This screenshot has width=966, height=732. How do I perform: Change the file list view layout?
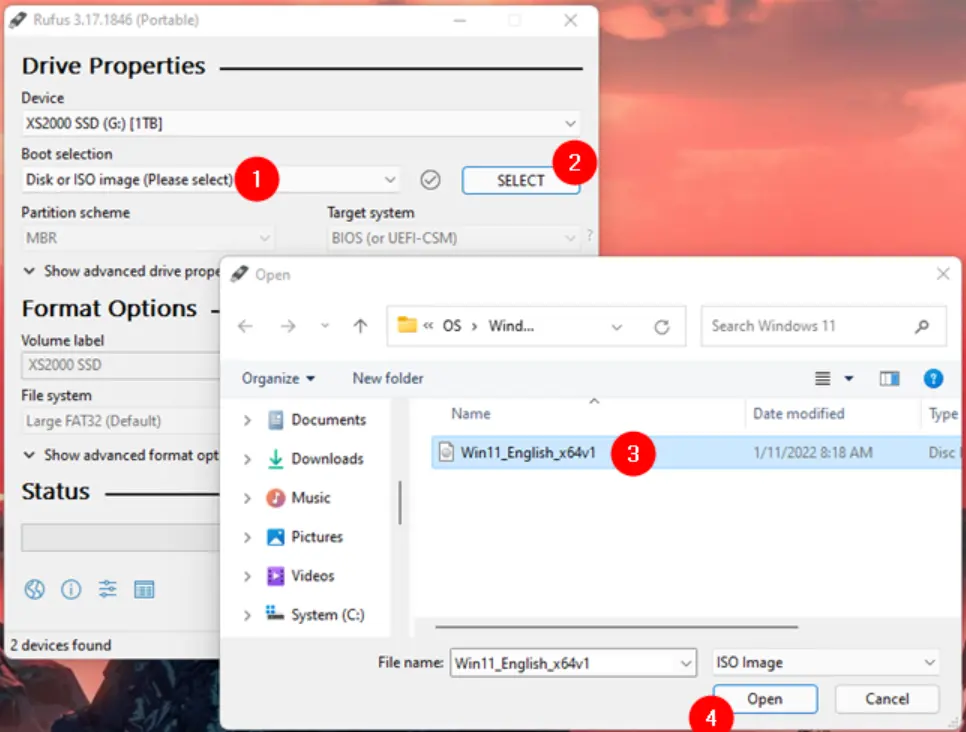(822, 378)
